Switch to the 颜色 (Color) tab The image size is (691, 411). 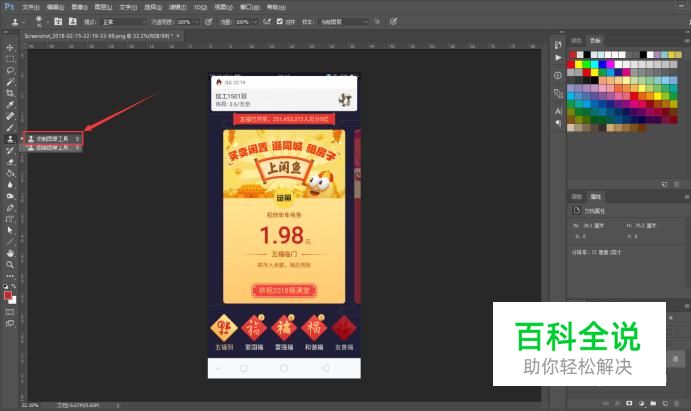(x=576, y=41)
